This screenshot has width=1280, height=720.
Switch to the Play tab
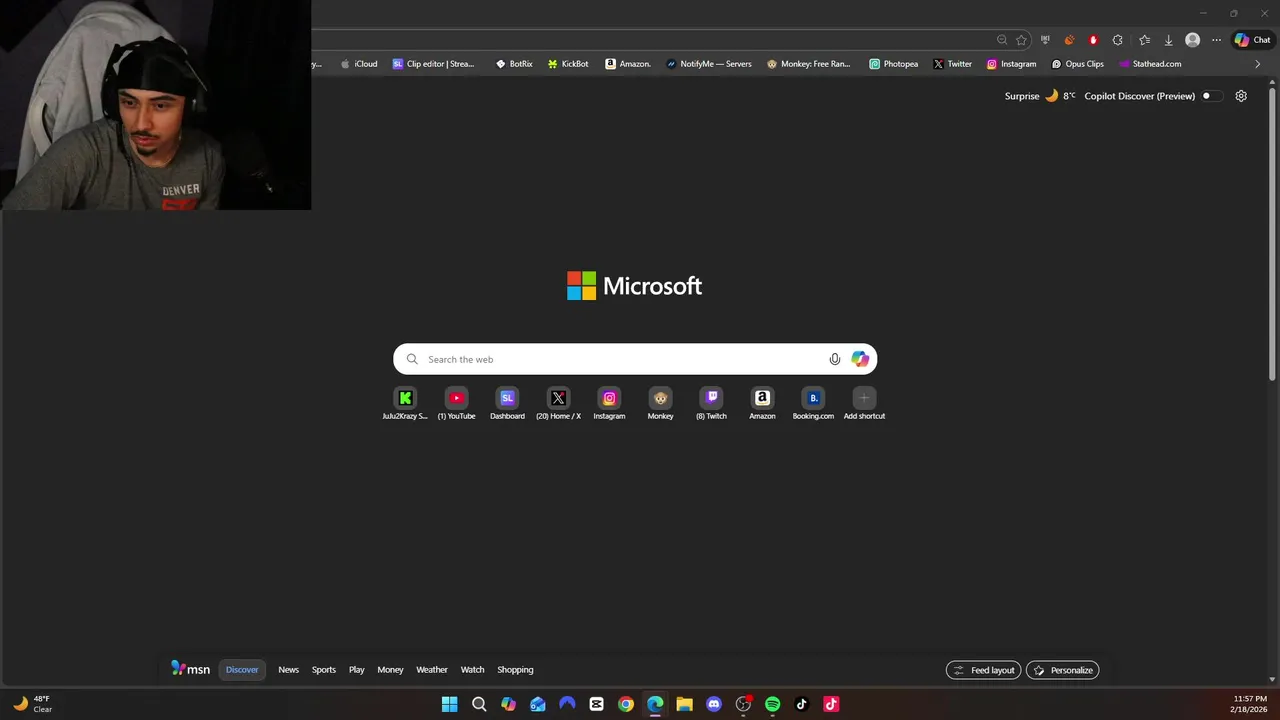pyautogui.click(x=356, y=670)
